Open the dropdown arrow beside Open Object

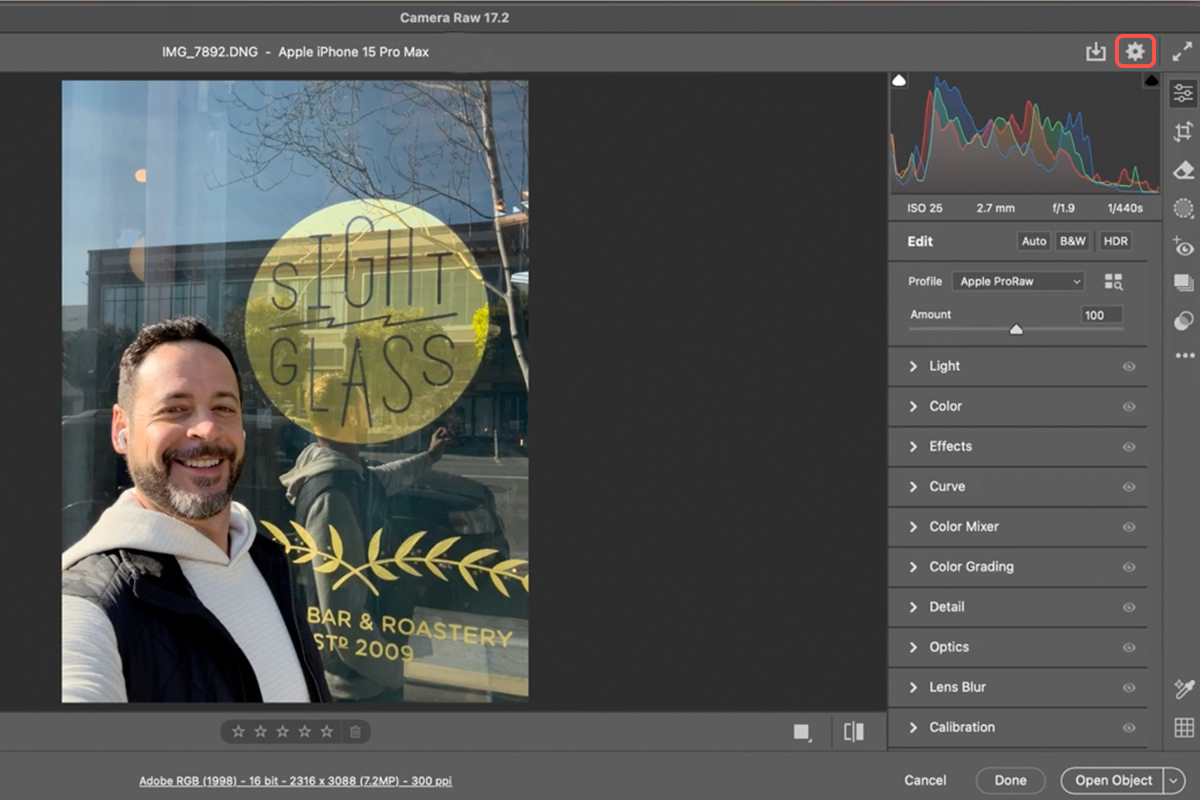click(1173, 781)
